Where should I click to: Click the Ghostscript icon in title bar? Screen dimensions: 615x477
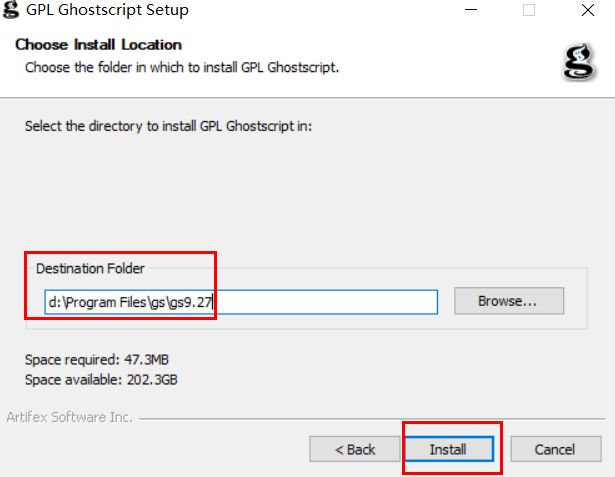click(11, 11)
